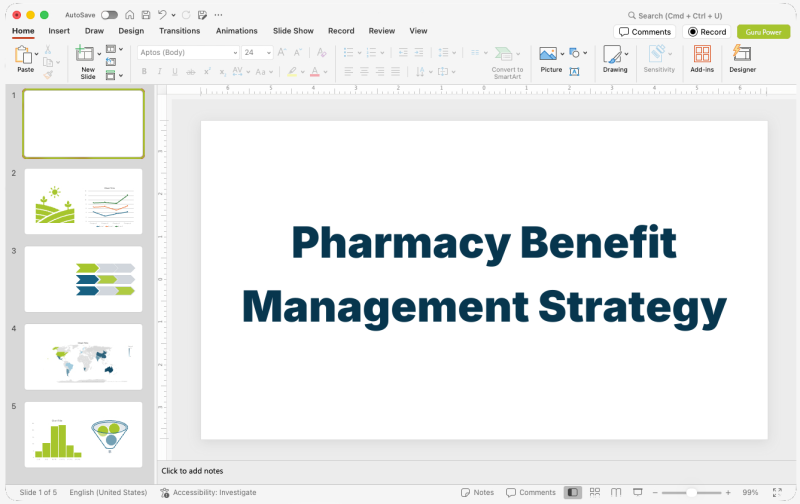Screen dimensions: 800x504
Task: Click the Cut scissors icon
Action: (x=48, y=49)
